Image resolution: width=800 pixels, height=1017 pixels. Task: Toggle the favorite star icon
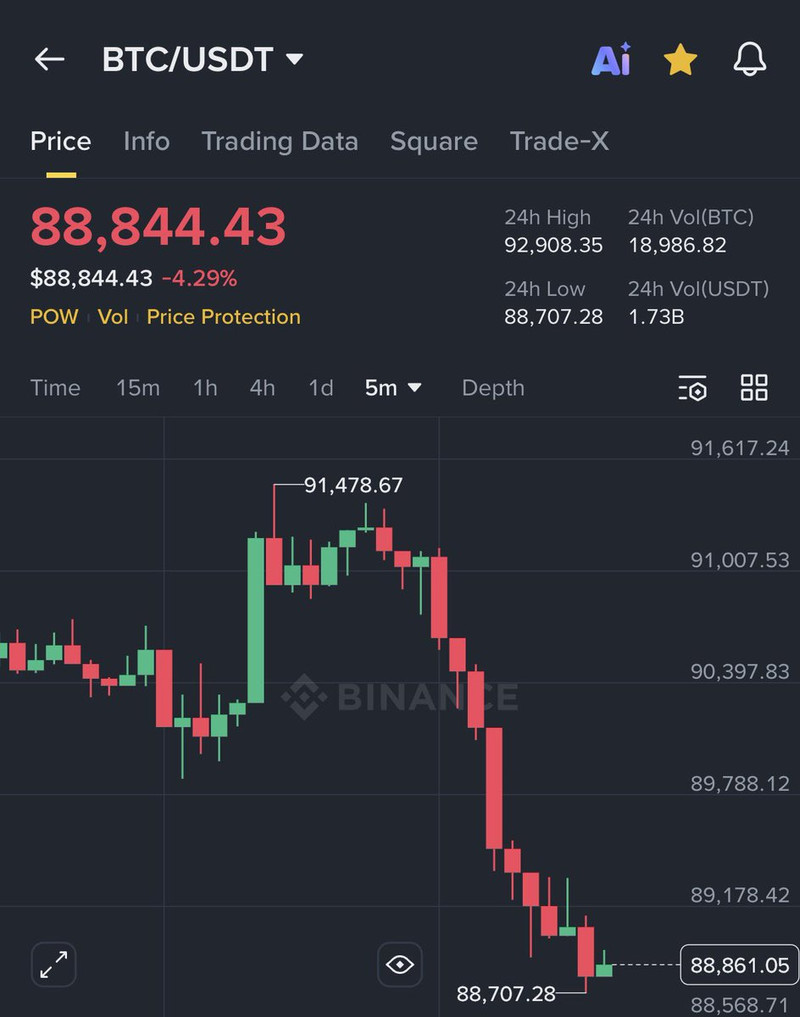tap(680, 60)
